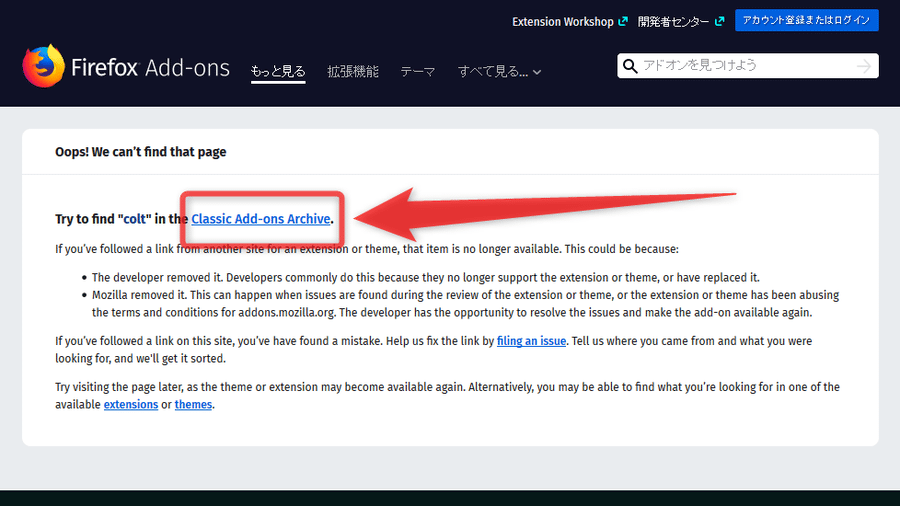Expand the すべて見る... dropdown
The height and width of the screenshot is (506, 900).
499,72
